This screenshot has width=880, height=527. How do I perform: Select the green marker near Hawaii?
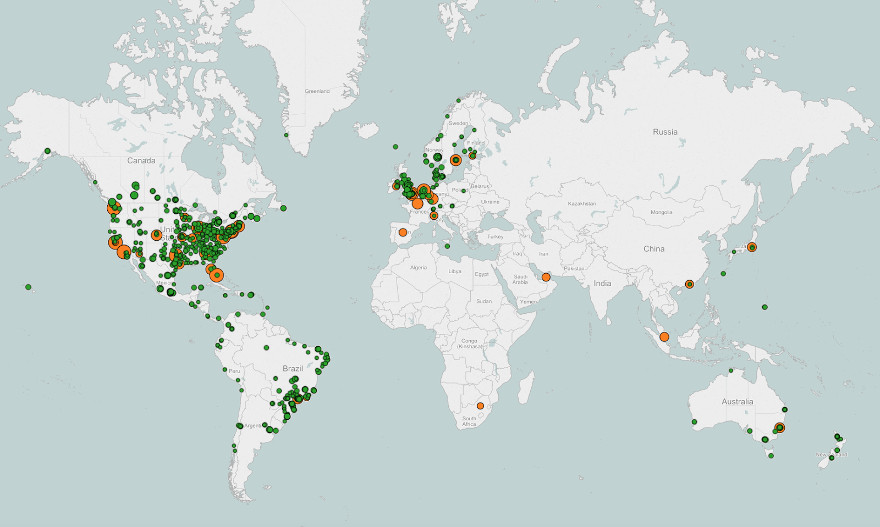[x=28, y=287]
